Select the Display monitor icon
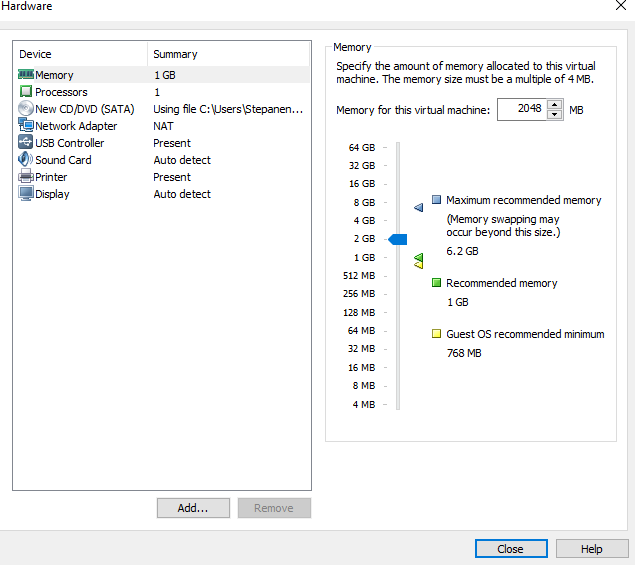 (26, 193)
